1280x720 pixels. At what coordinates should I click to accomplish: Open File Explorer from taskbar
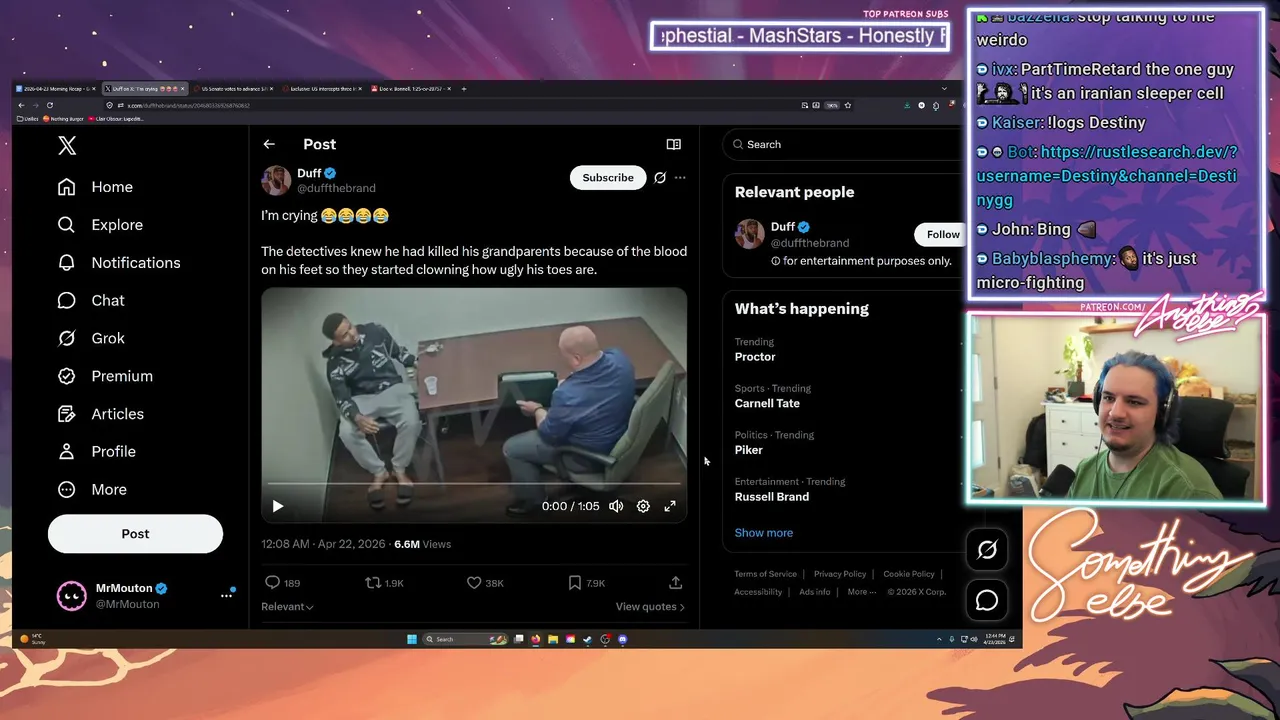(553, 639)
